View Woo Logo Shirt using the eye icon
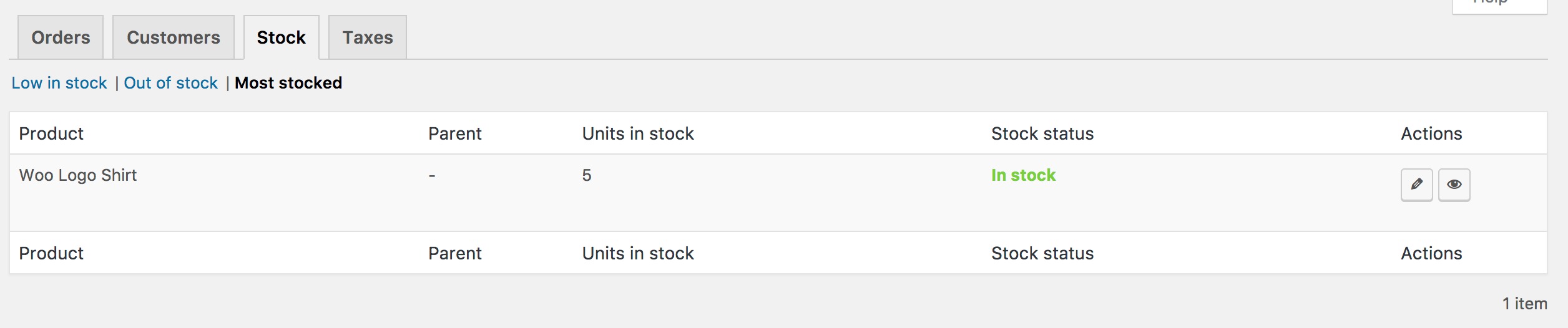 pos(1454,185)
